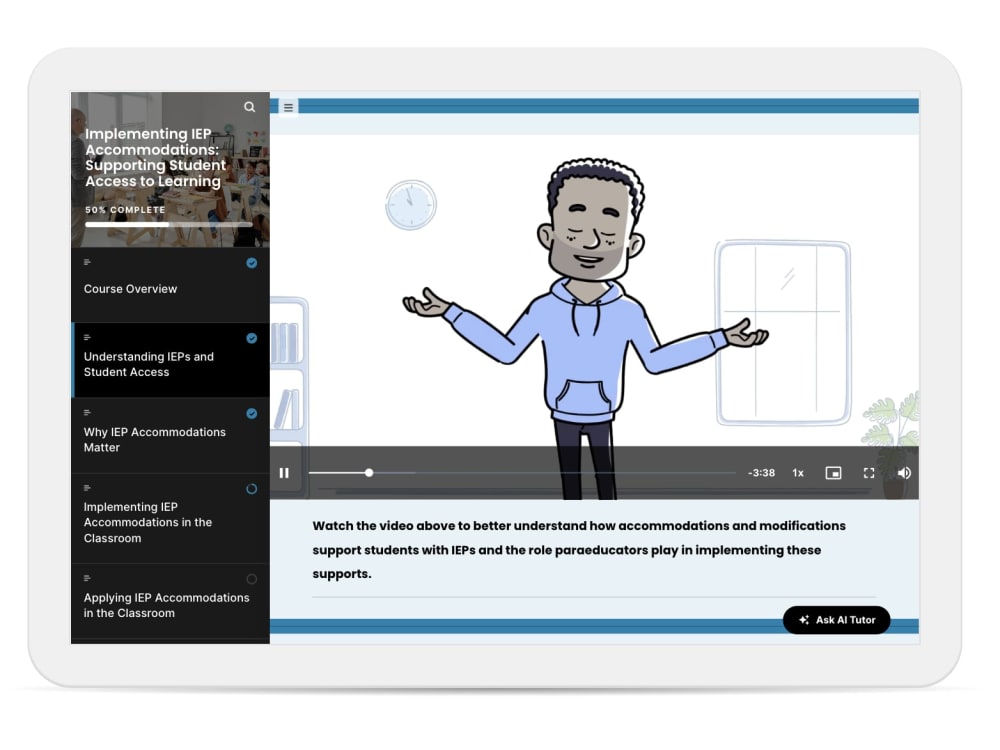Click the "50% COMPLETE" label
This screenshot has width=1000, height=750.
click(x=125, y=210)
